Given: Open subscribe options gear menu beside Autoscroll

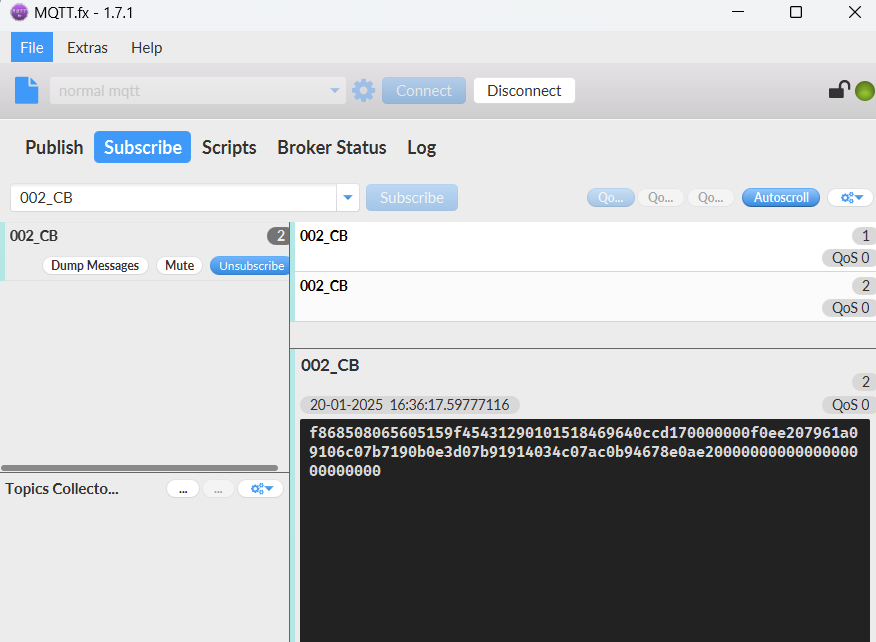Looking at the screenshot, I should [852, 197].
